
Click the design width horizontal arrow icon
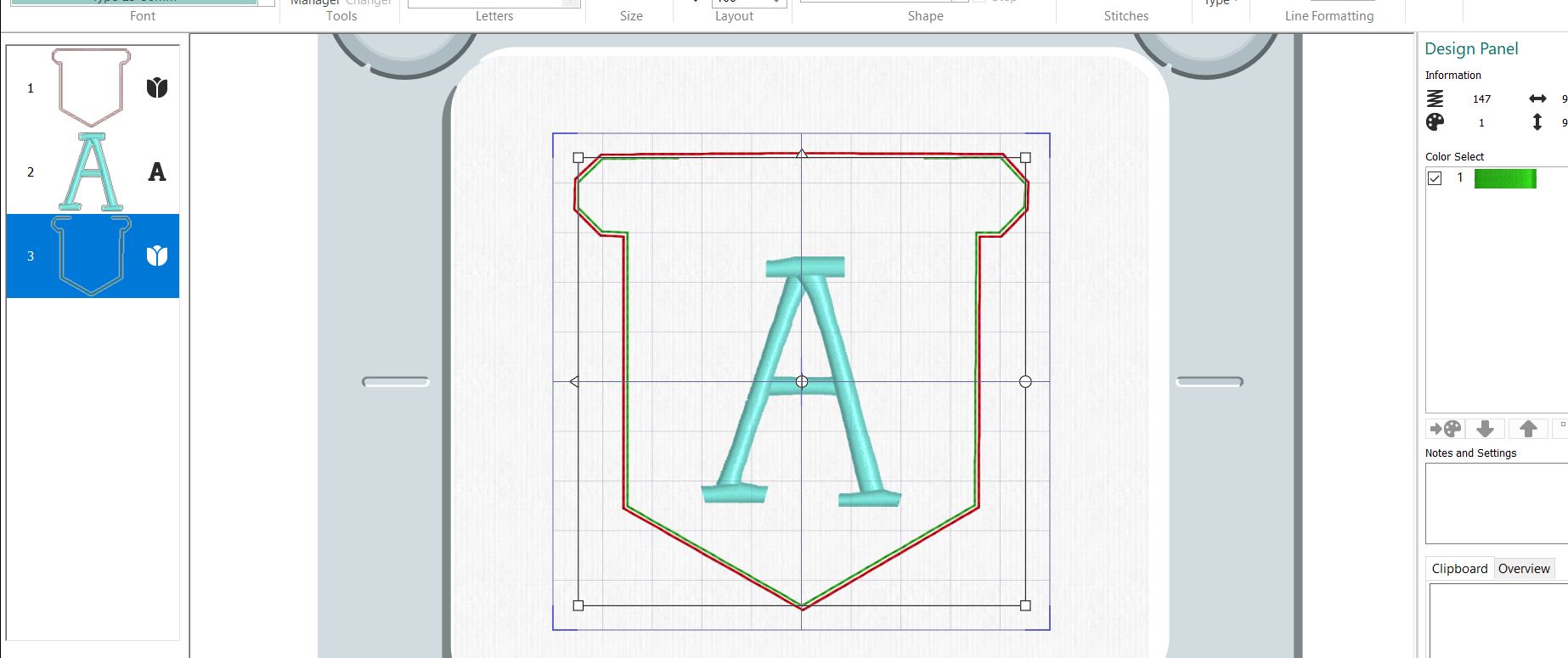coord(1537,98)
